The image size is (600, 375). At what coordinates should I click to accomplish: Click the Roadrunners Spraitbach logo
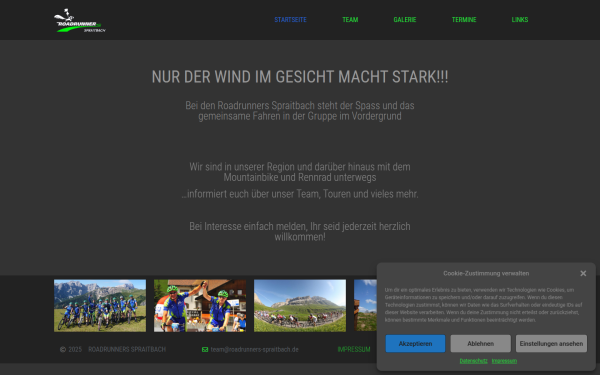tap(80, 21)
